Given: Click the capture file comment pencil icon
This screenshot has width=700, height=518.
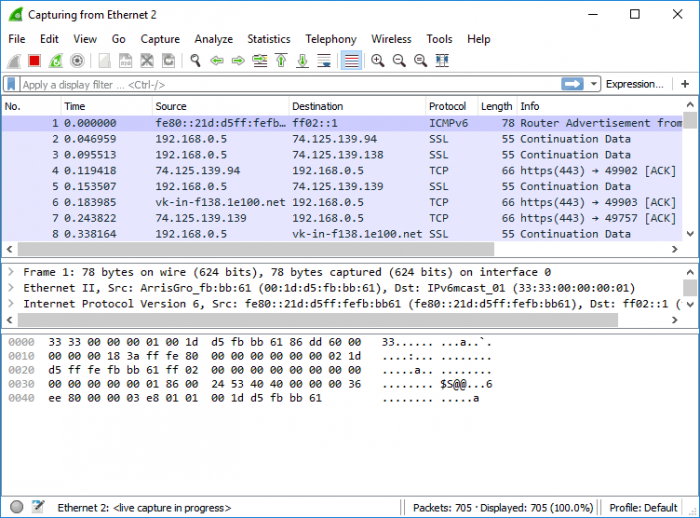Looking at the screenshot, I should (x=38, y=507).
